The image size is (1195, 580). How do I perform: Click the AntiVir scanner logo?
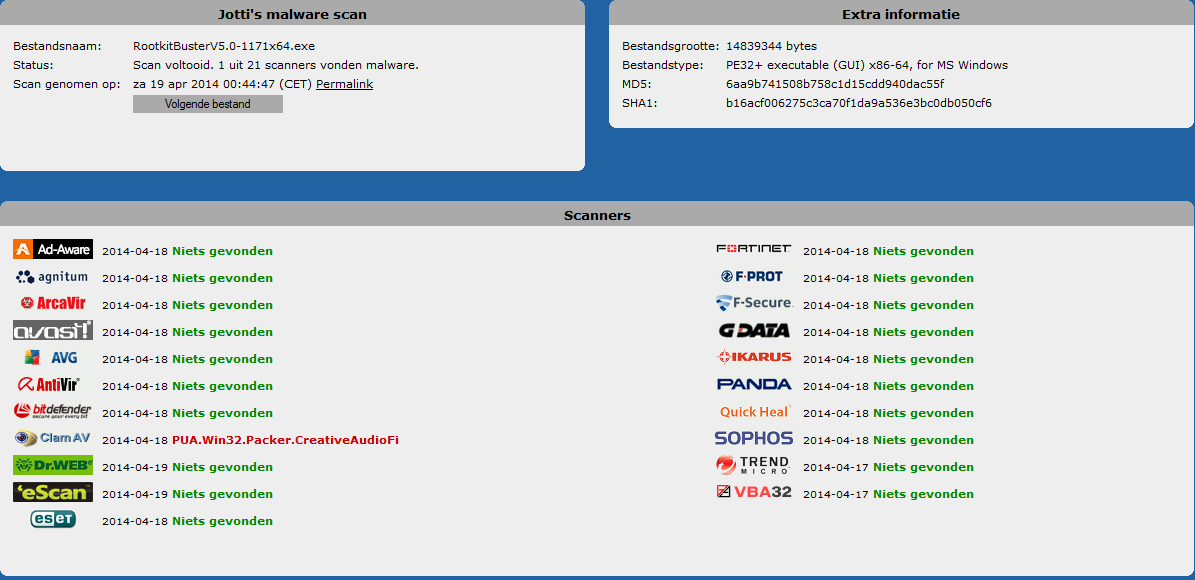49,384
